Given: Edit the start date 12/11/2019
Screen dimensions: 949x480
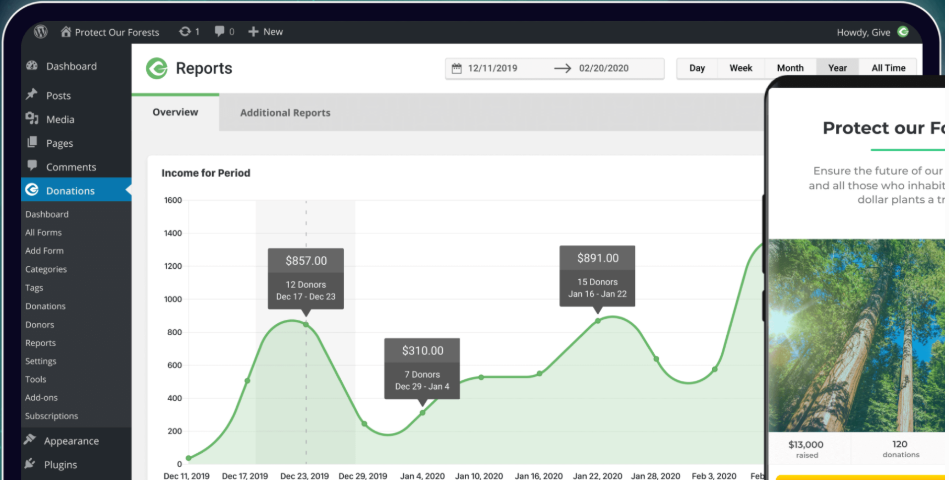Looking at the screenshot, I should 493,68.
